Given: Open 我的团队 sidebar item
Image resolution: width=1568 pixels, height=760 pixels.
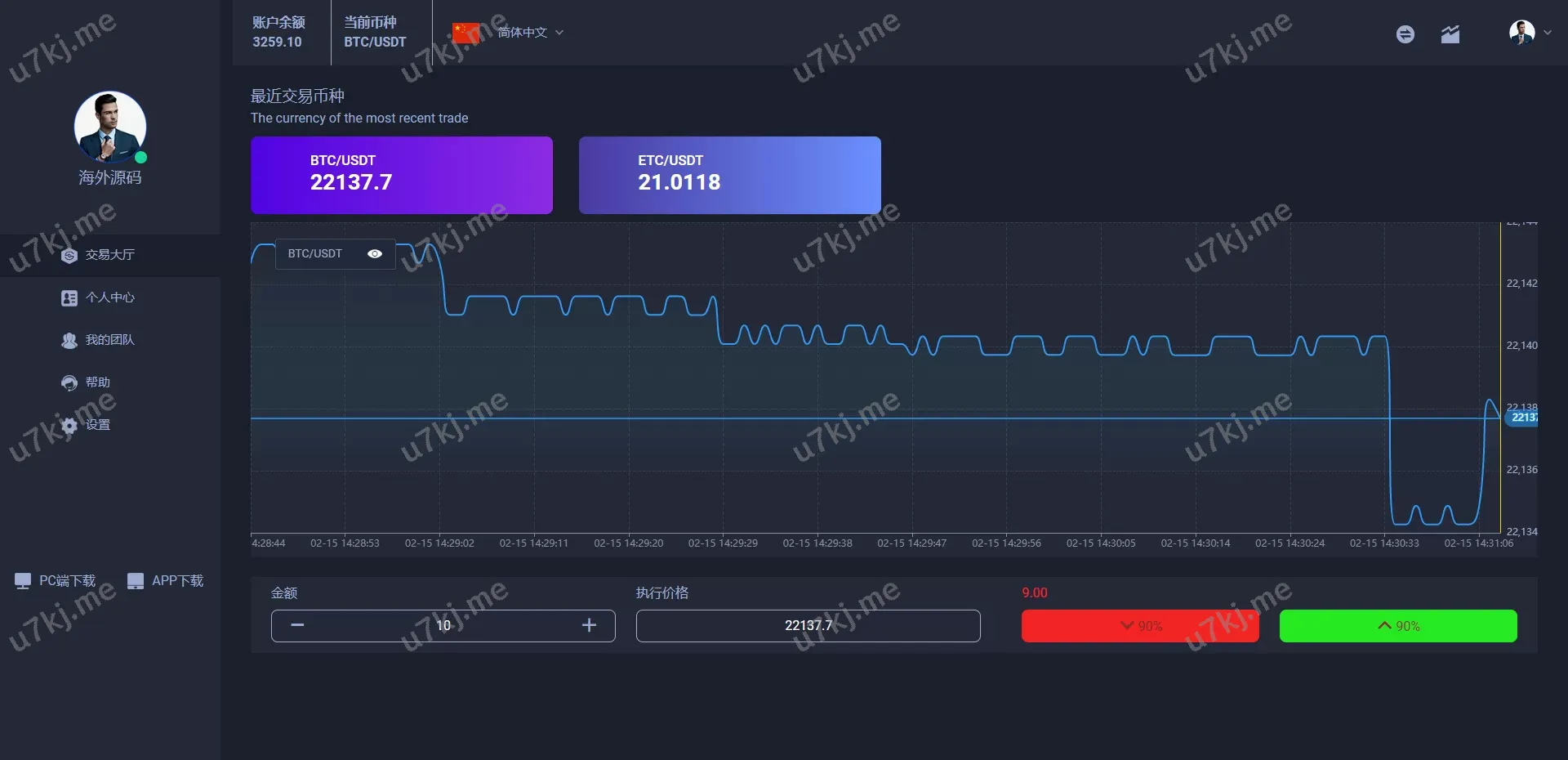Looking at the screenshot, I should click(x=109, y=340).
